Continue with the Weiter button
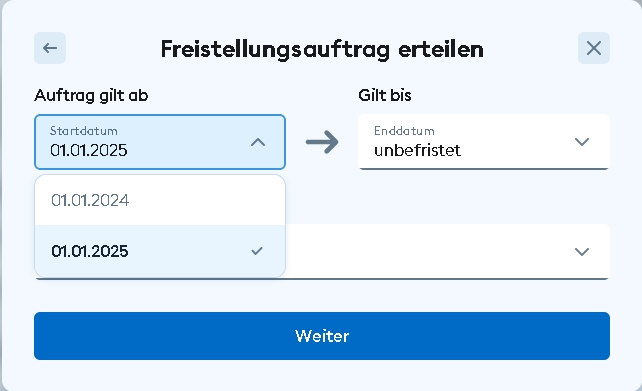Image resolution: width=642 pixels, height=391 pixels. (322, 336)
